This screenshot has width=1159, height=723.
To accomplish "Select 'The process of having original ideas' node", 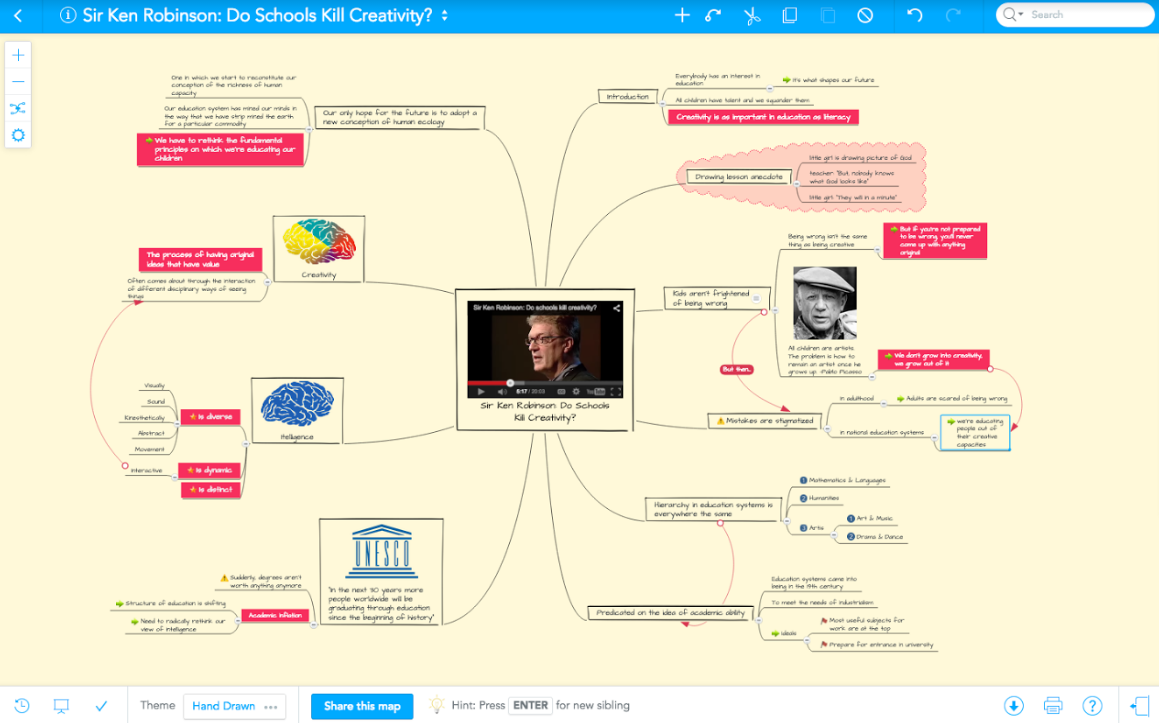I will coord(200,259).
